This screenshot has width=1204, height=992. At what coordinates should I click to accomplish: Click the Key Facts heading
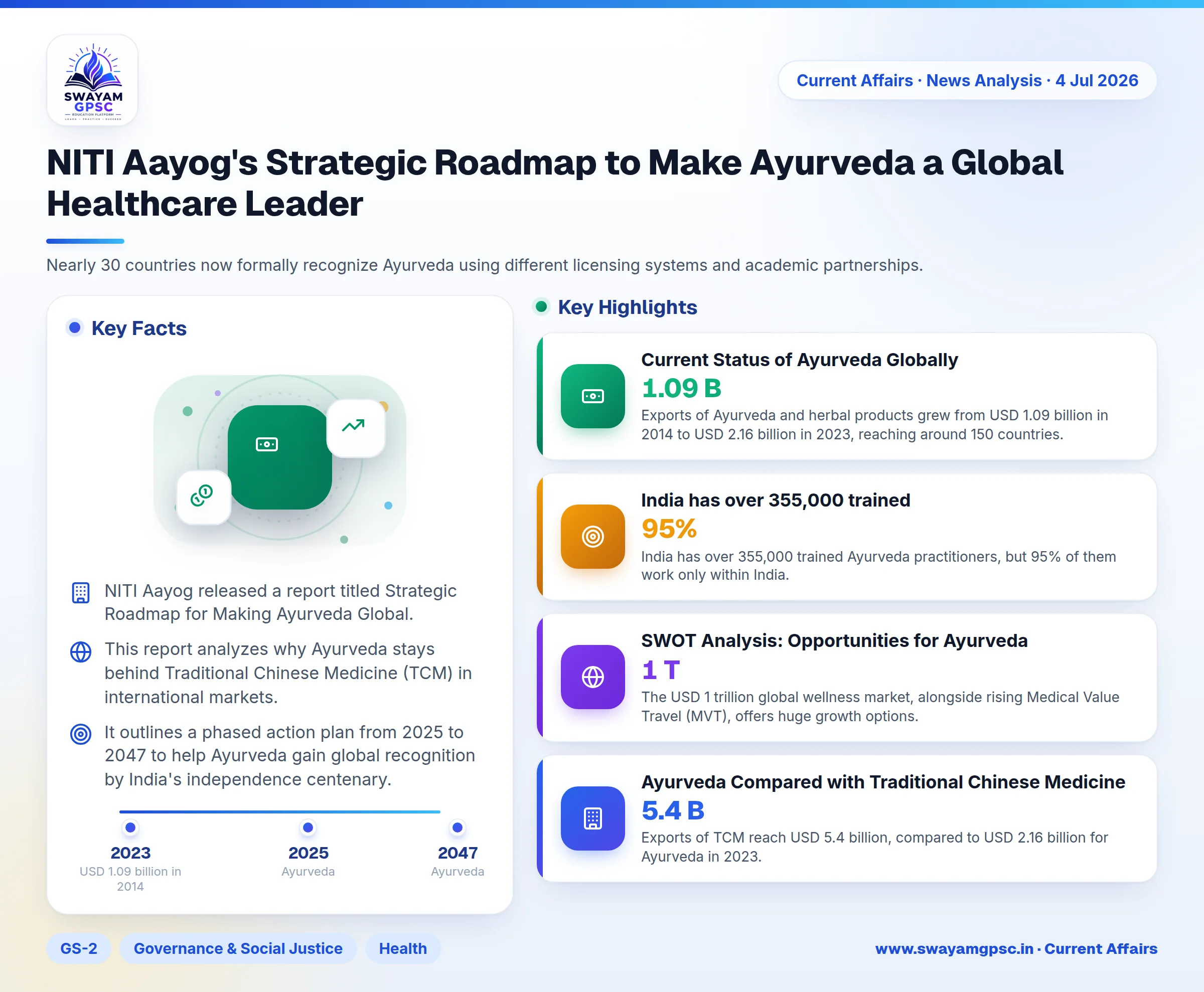139,328
